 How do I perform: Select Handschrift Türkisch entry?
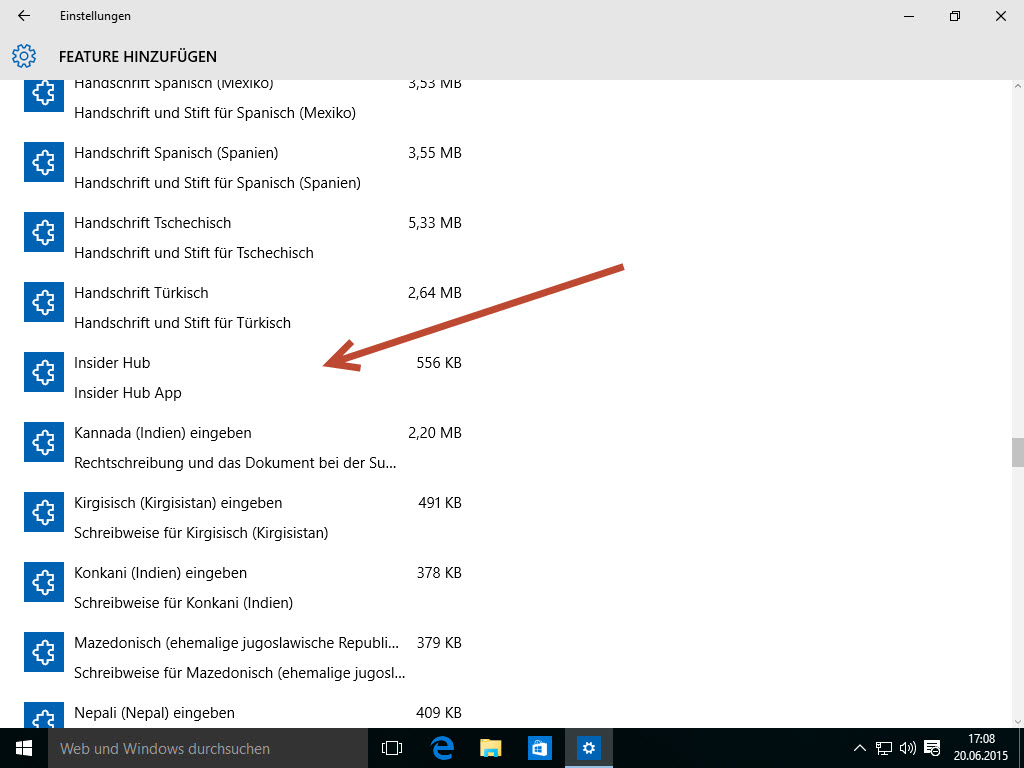(x=243, y=308)
